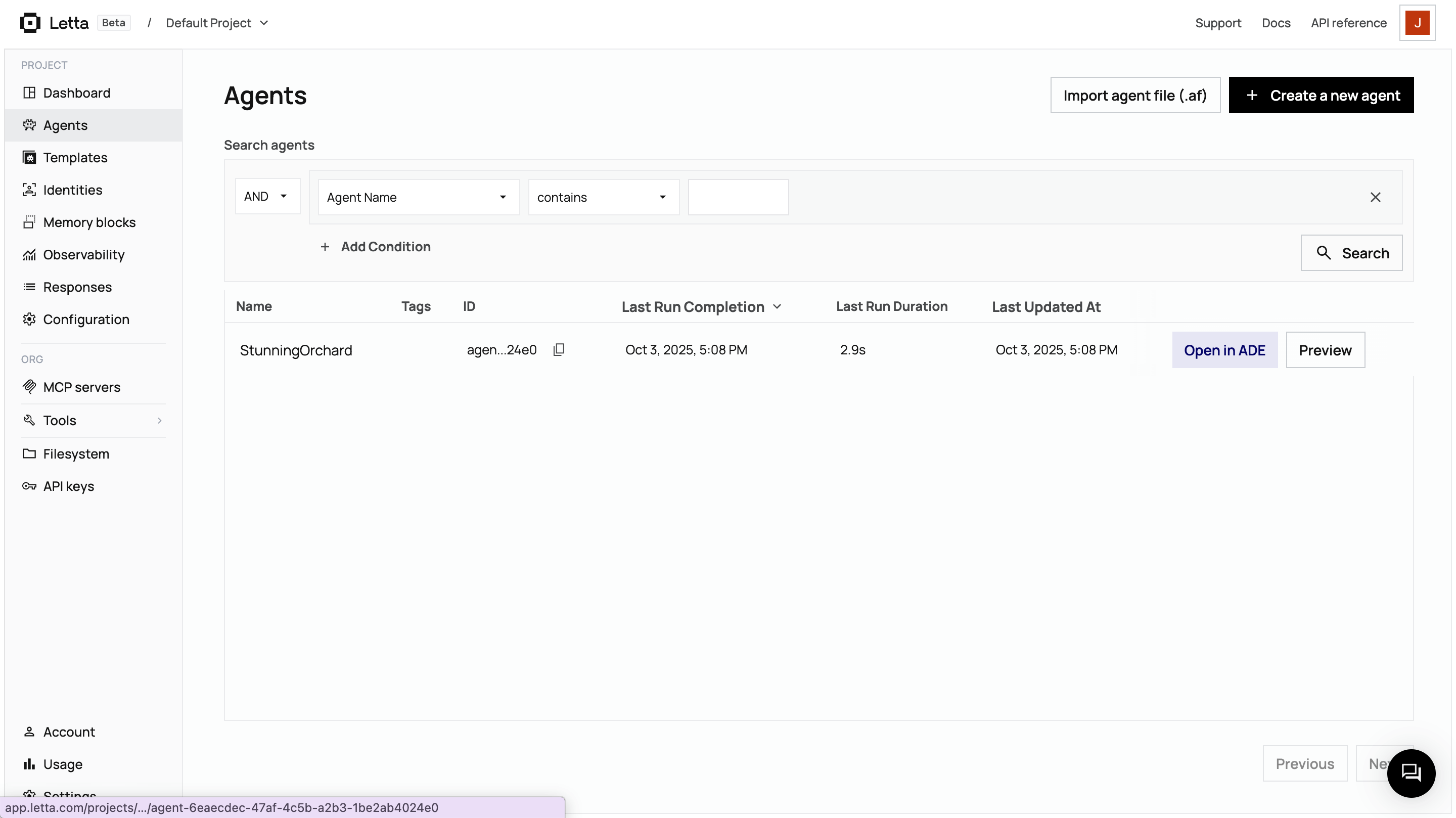Open API keys section
This screenshot has height=818, width=1456.
click(68, 486)
